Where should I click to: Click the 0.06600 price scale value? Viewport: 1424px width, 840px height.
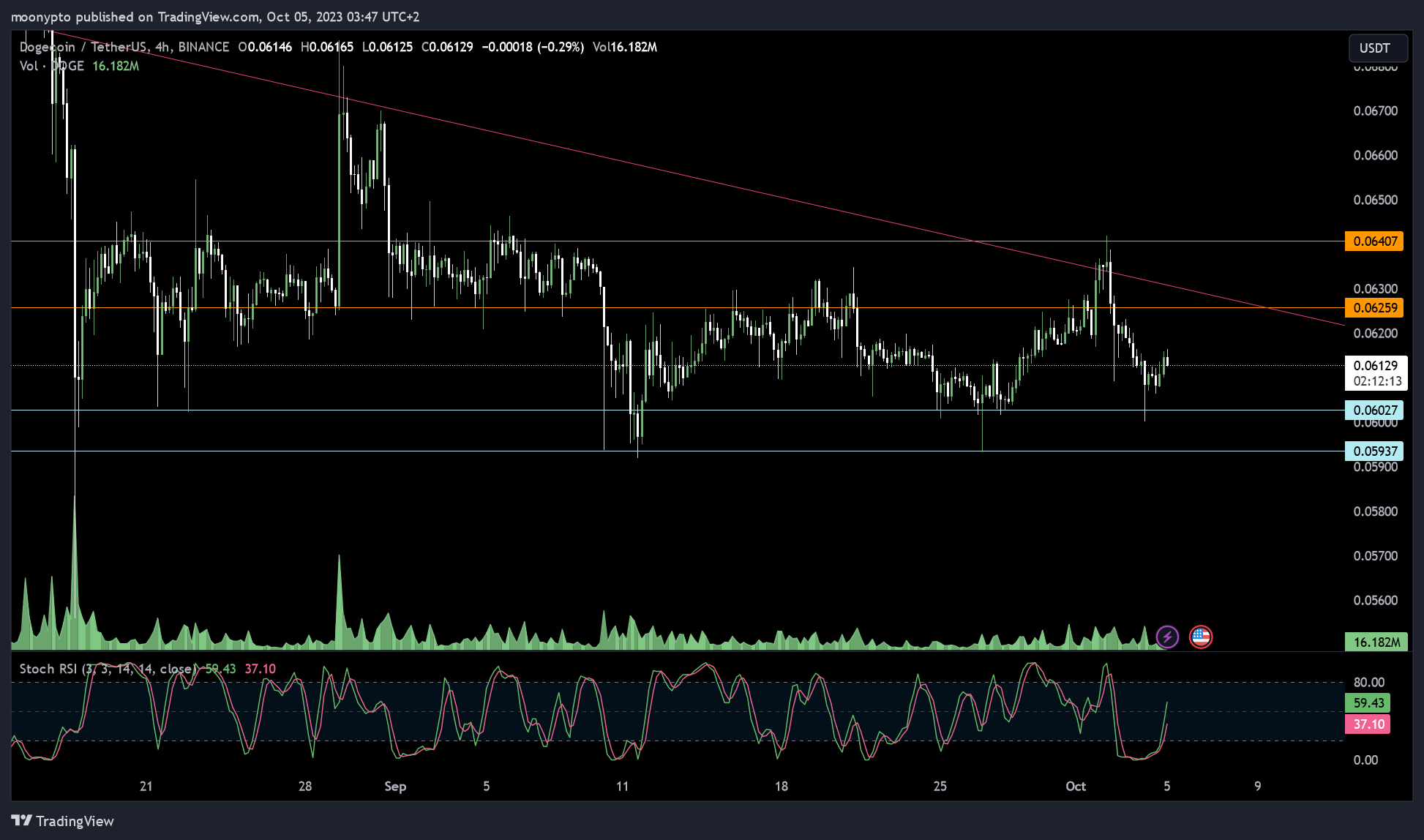tap(1376, 156)
